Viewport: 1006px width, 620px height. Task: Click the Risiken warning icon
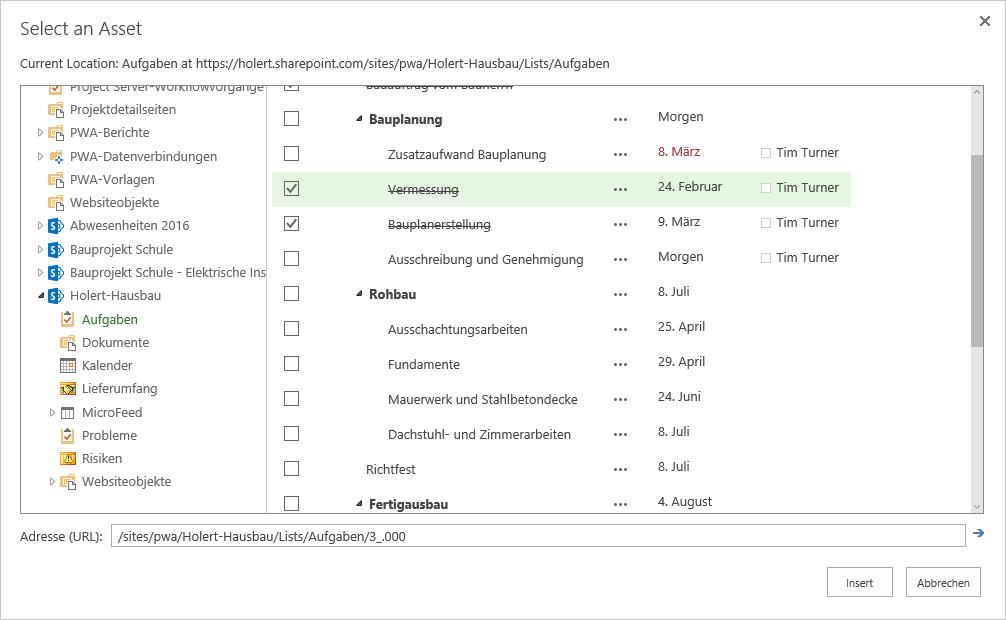[68, 459]
